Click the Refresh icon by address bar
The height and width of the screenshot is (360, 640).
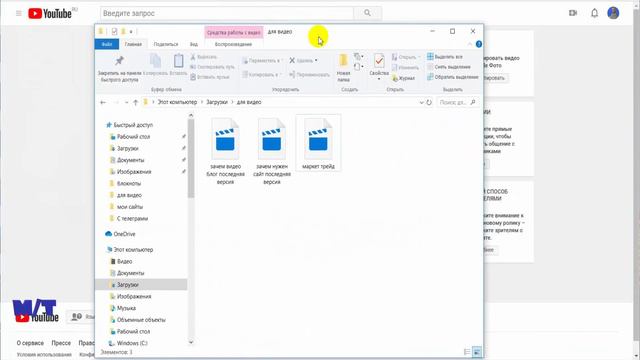(429, 102)
